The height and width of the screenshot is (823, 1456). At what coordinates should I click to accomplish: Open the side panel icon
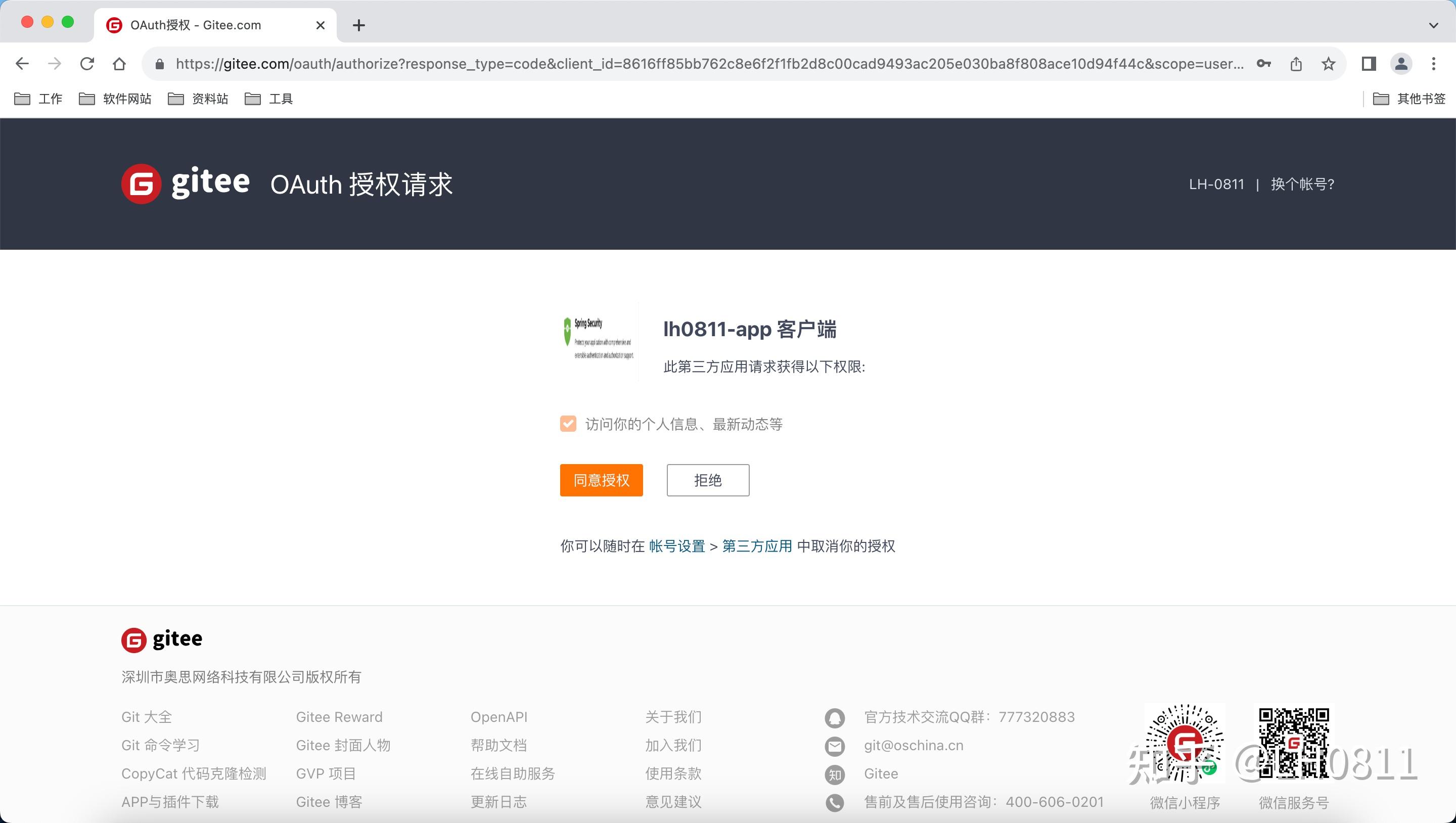1368,63
